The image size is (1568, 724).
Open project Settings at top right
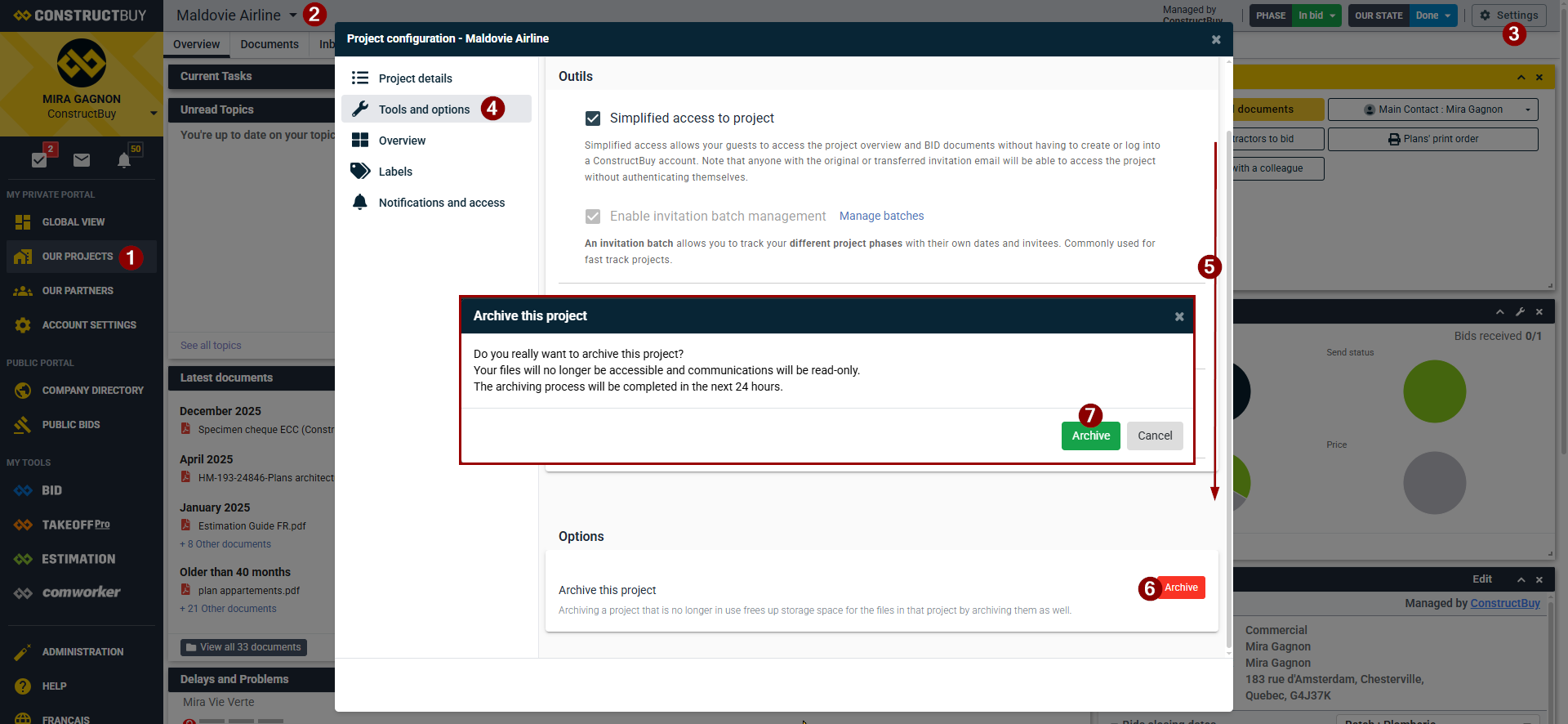pos(1509,16)
